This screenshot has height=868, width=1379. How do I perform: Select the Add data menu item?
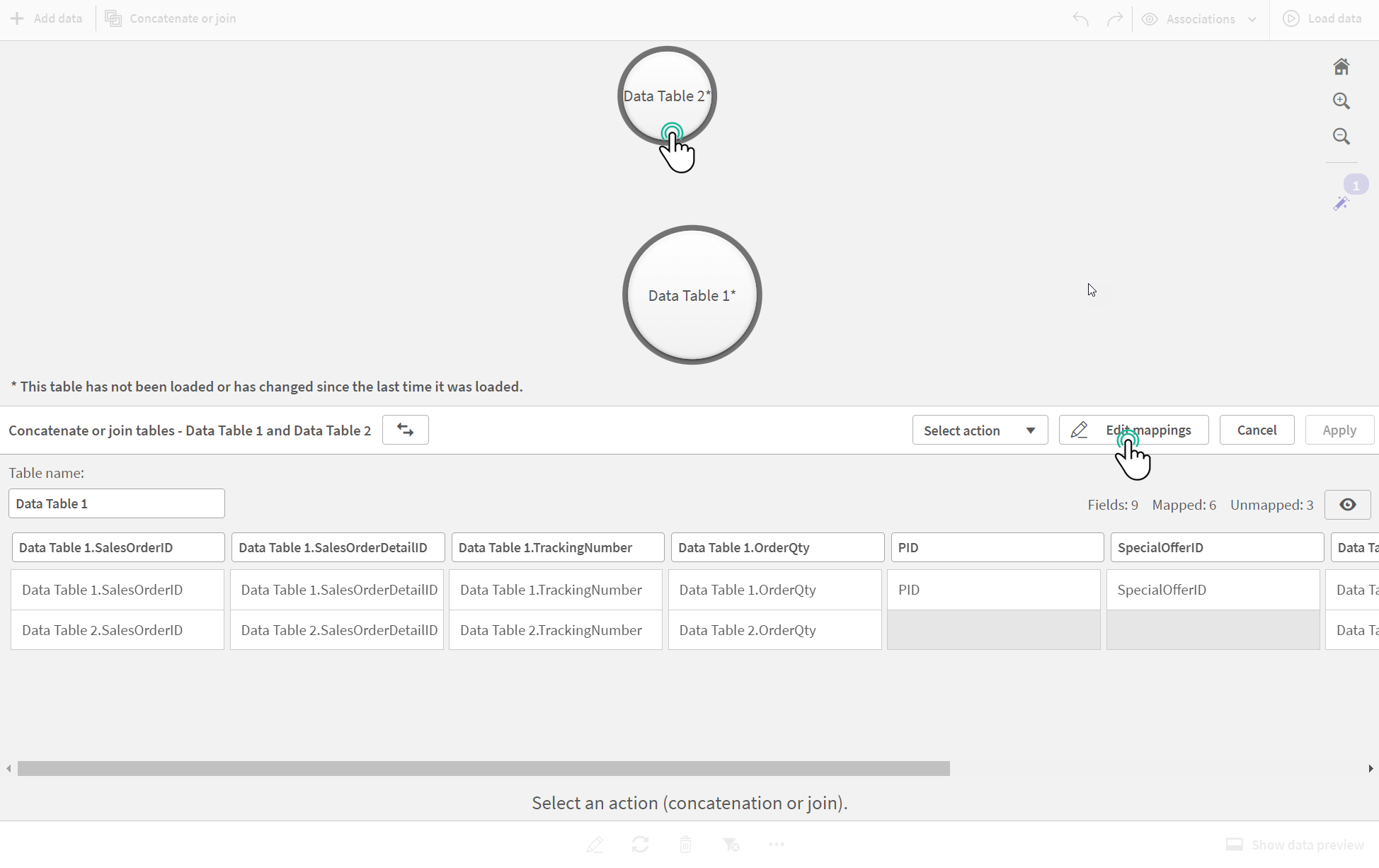coord(47,18)
